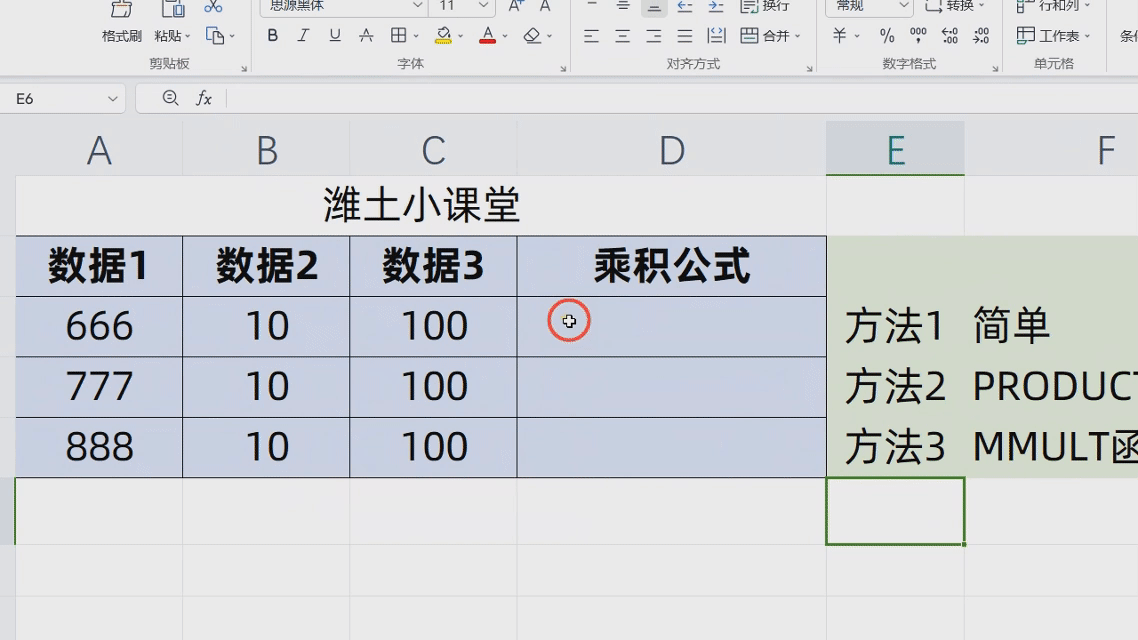This screenshot has width=1138, height=640.
Task: Click the decrease decimal places icon
Action: [x=981, y=36]
